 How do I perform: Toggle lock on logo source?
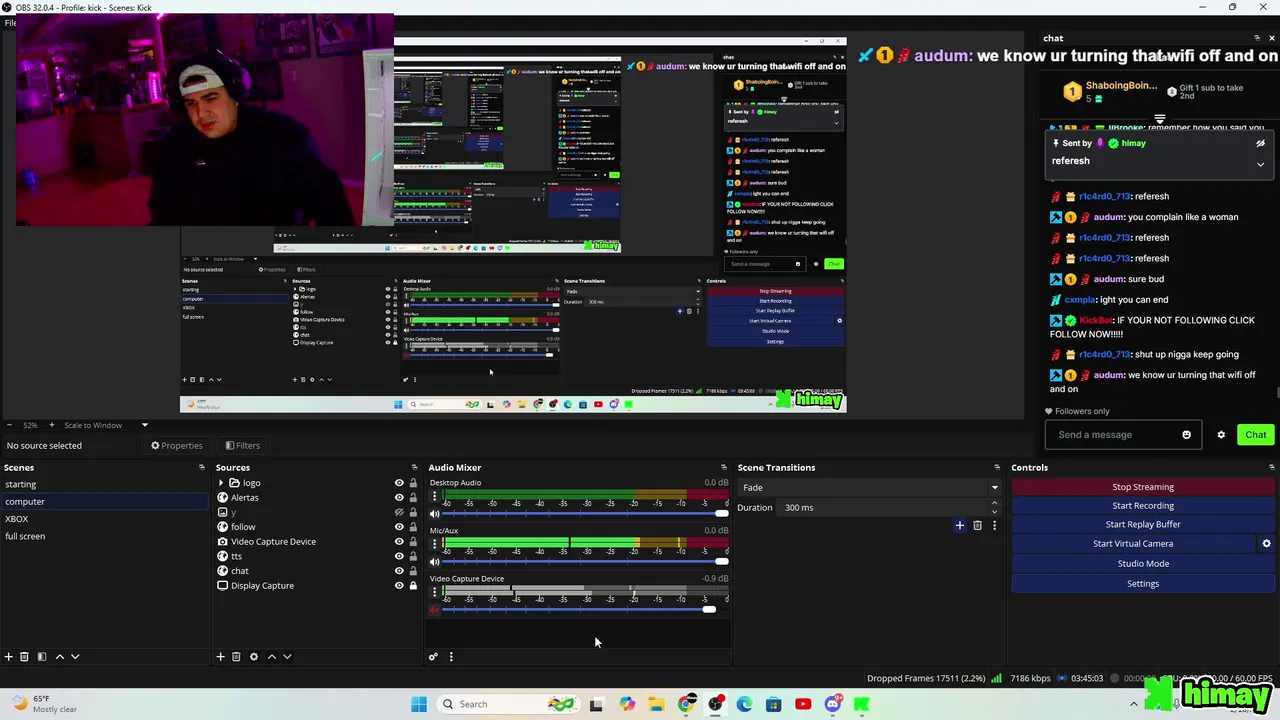pos(413,483)
